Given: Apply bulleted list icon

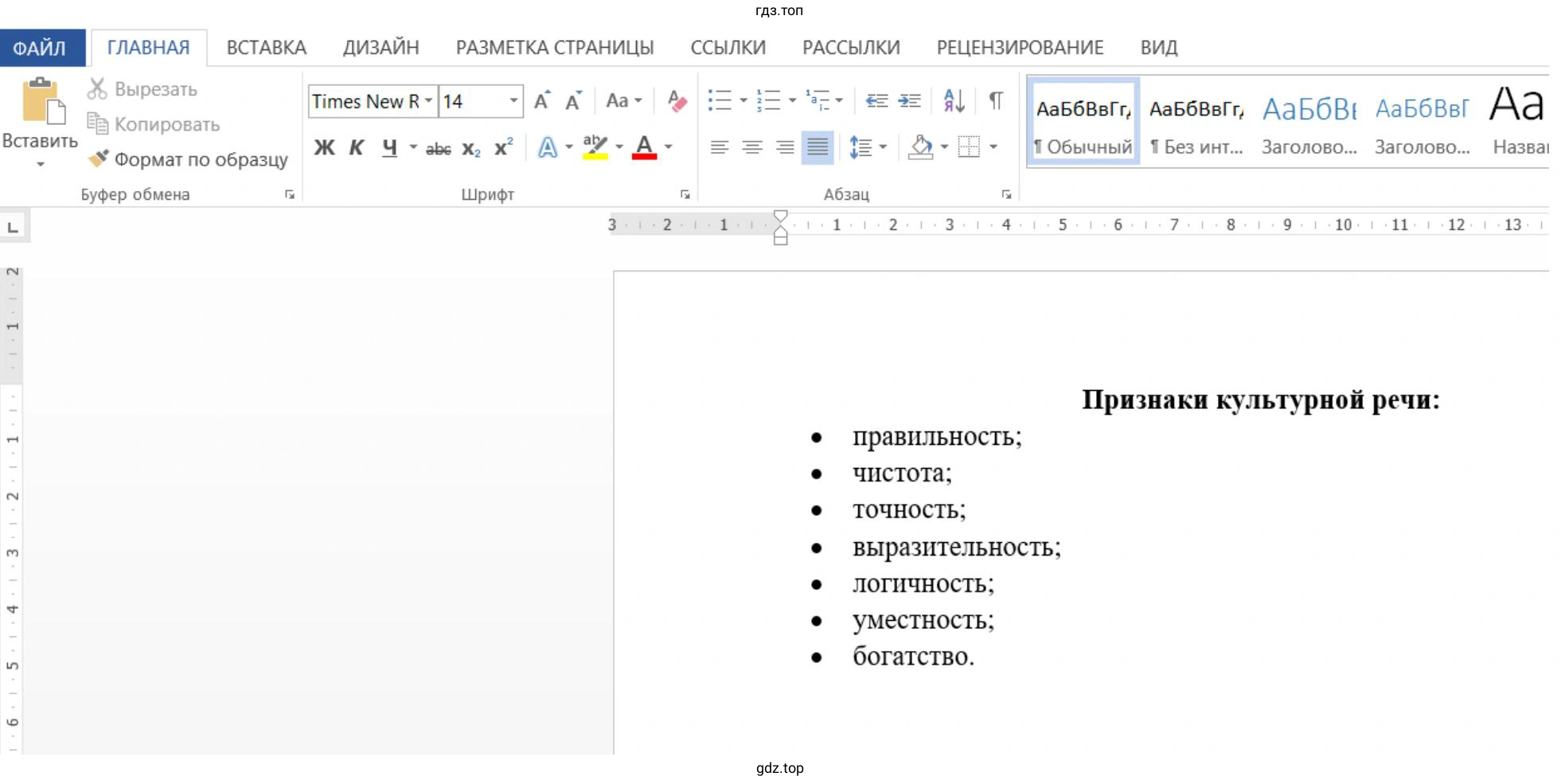Looking at the screenshot, I should tap(720, 100).
